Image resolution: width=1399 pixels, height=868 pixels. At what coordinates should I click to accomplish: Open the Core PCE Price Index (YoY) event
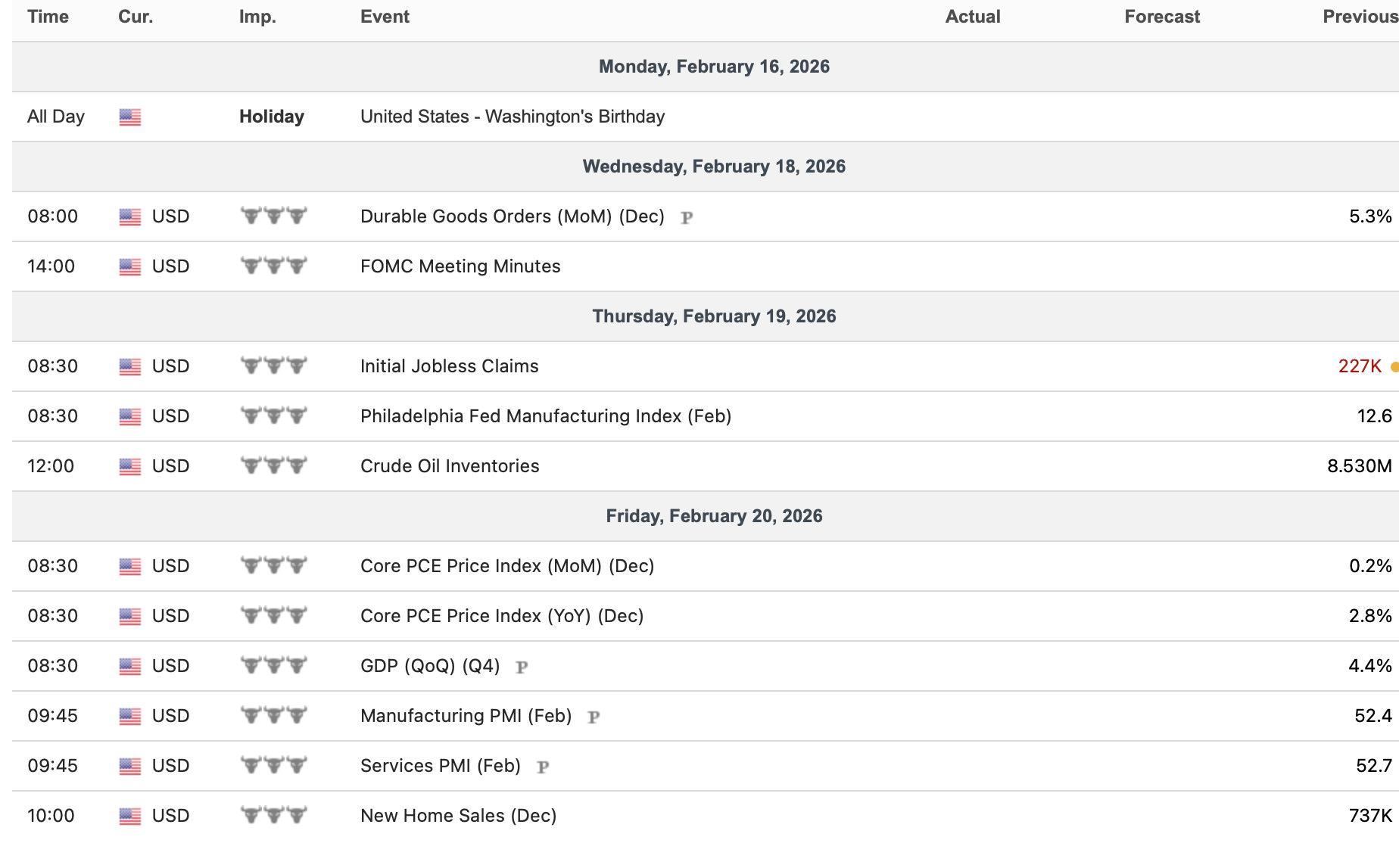501,616
